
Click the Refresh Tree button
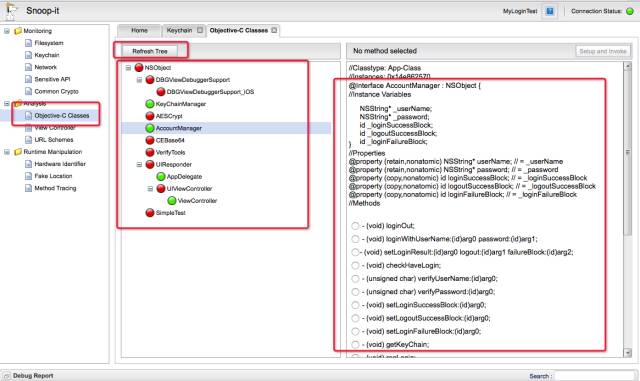(150, 51)
